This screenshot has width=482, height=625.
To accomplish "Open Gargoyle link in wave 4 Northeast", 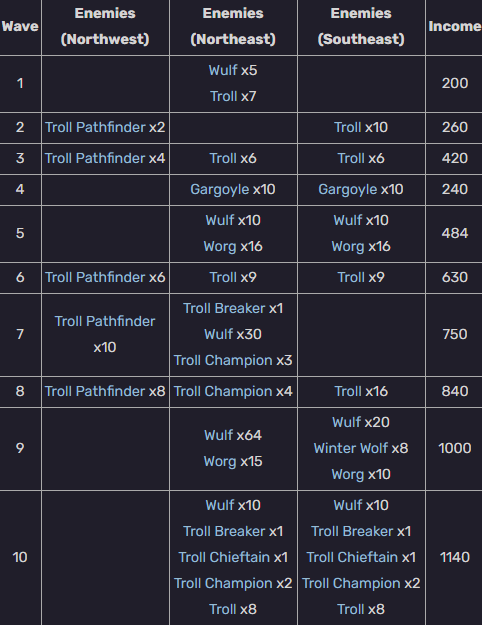I will [x=220, y=190].
